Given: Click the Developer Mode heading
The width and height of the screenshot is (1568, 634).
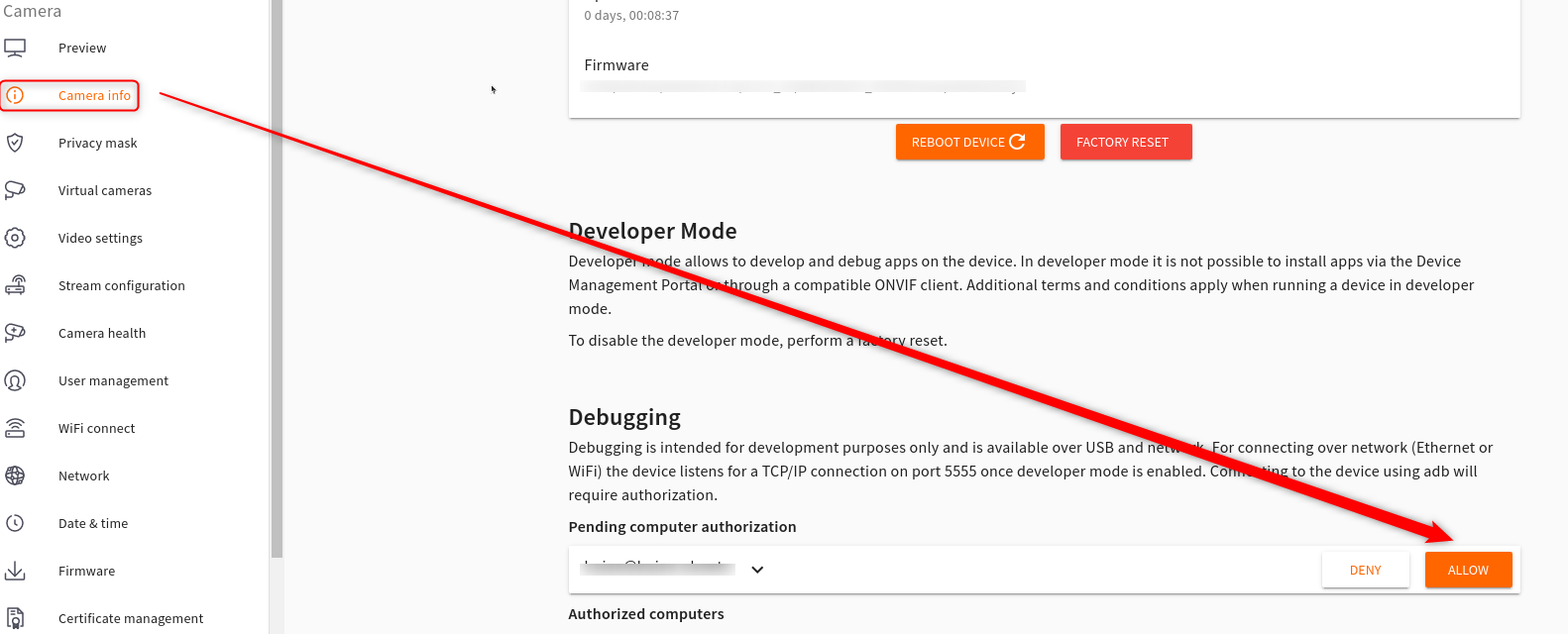Looking at the screenshot, I should [x=652, y=231].
